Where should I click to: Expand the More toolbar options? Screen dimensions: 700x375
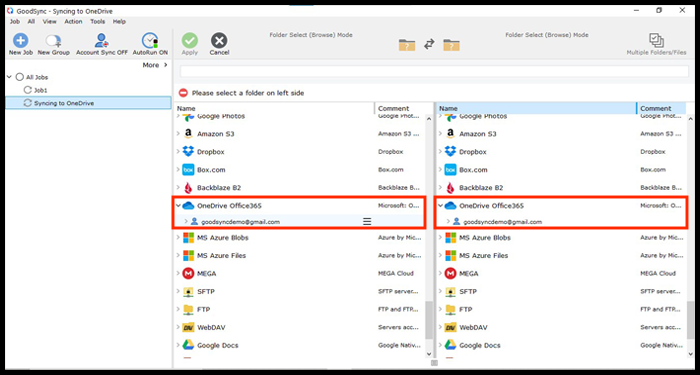pyautogui.click(x=155, y=65)
